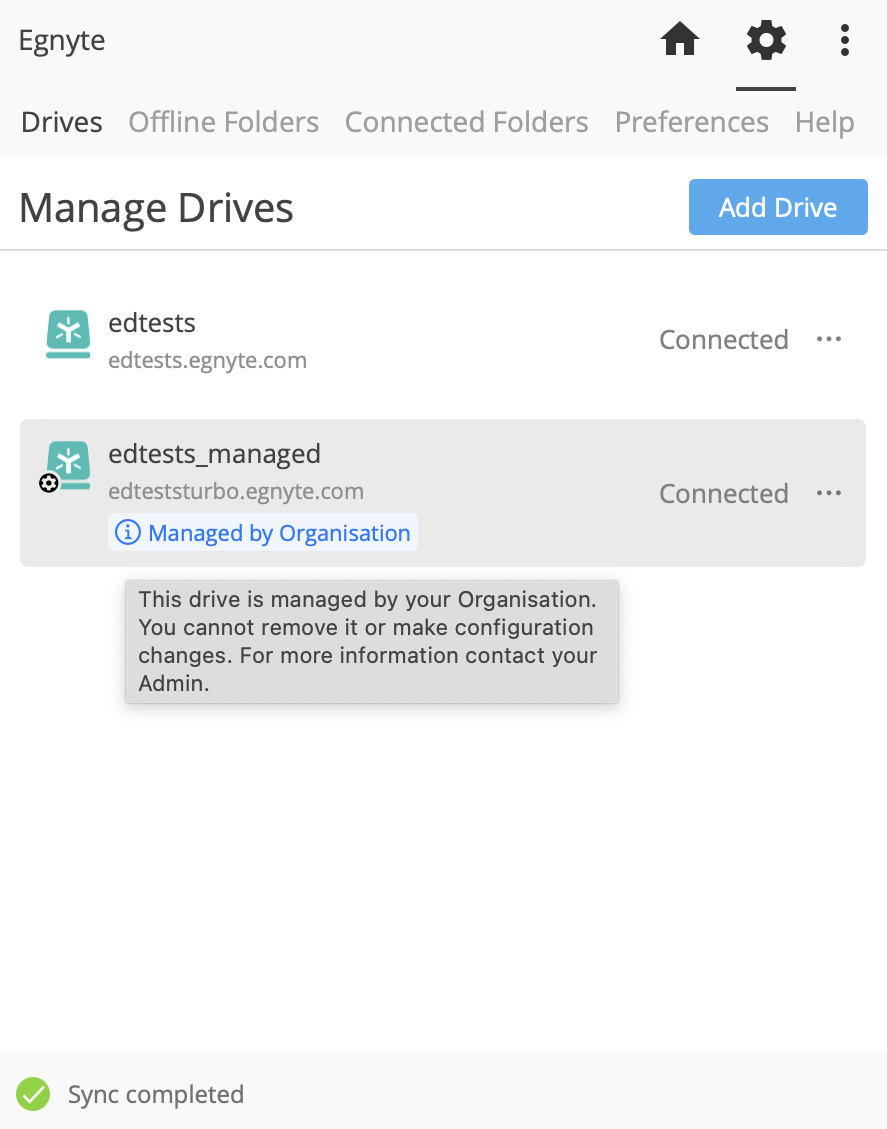Image resolution: width=887 pixels, height=1129 pixels.
Task: Switch to the Offline Folders tab
Action: 223,122
